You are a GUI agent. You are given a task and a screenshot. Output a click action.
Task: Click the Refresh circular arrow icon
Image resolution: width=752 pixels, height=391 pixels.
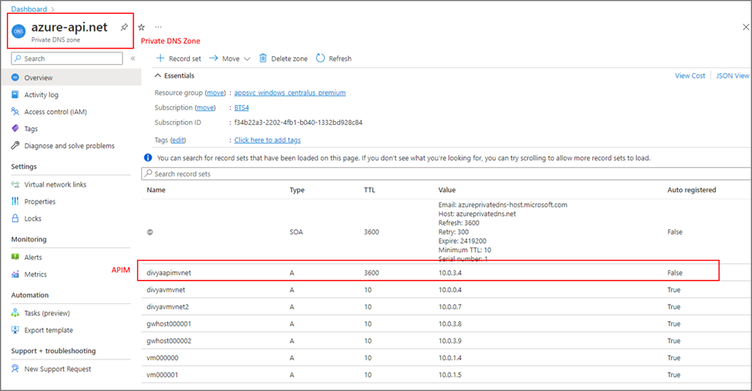[320, 58]
